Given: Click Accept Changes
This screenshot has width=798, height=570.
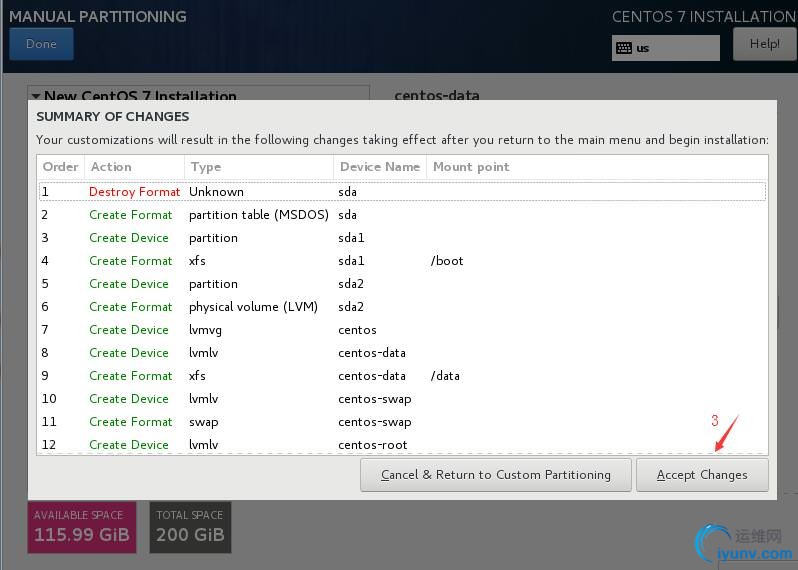Looking at the screenshot, I should (x=702, y=475).
